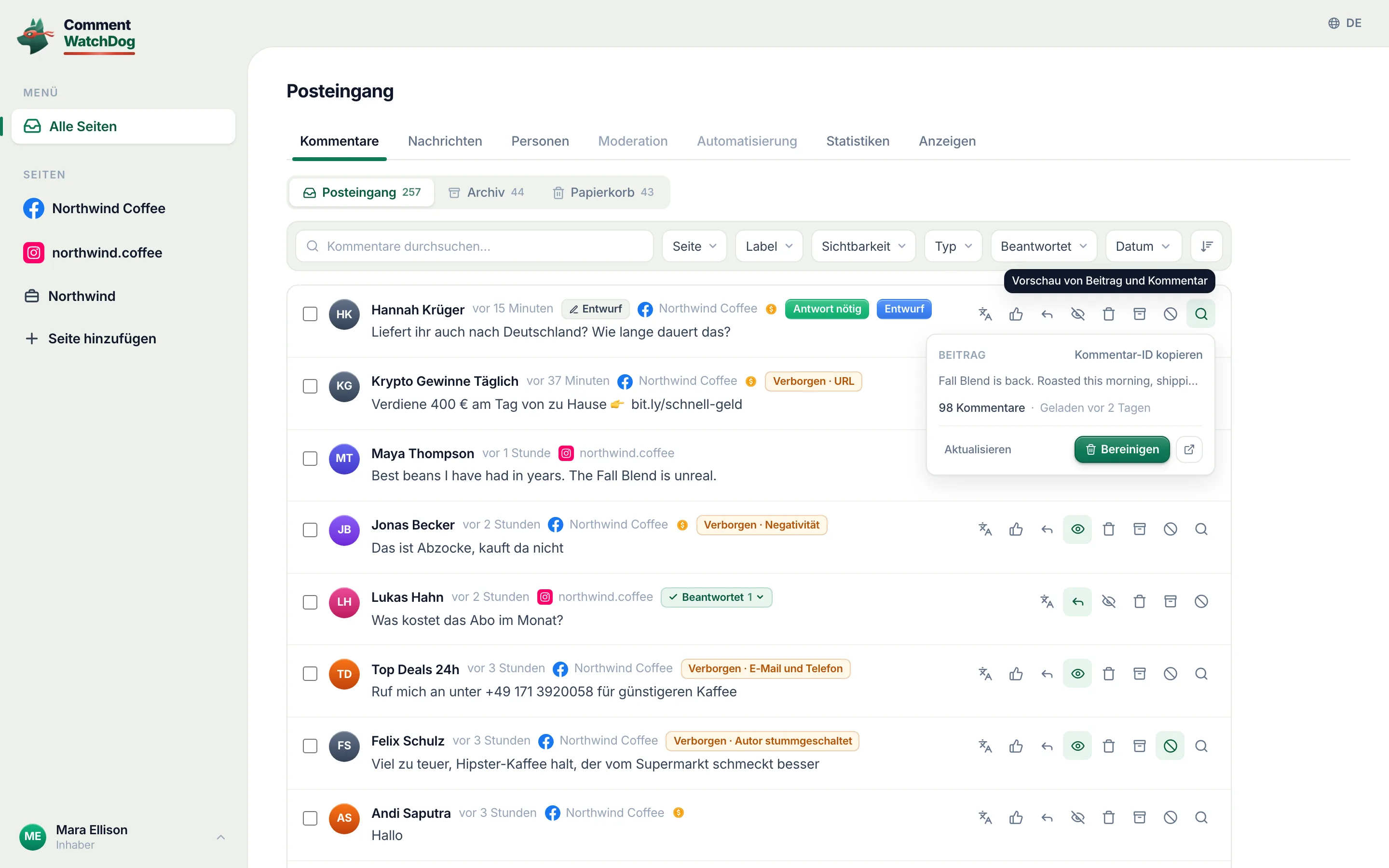This screenshot has width=1389, height=868.
Task: Archive Lukas Hahn's comment
Action: pyautogui.click(x=1171, y=602)
